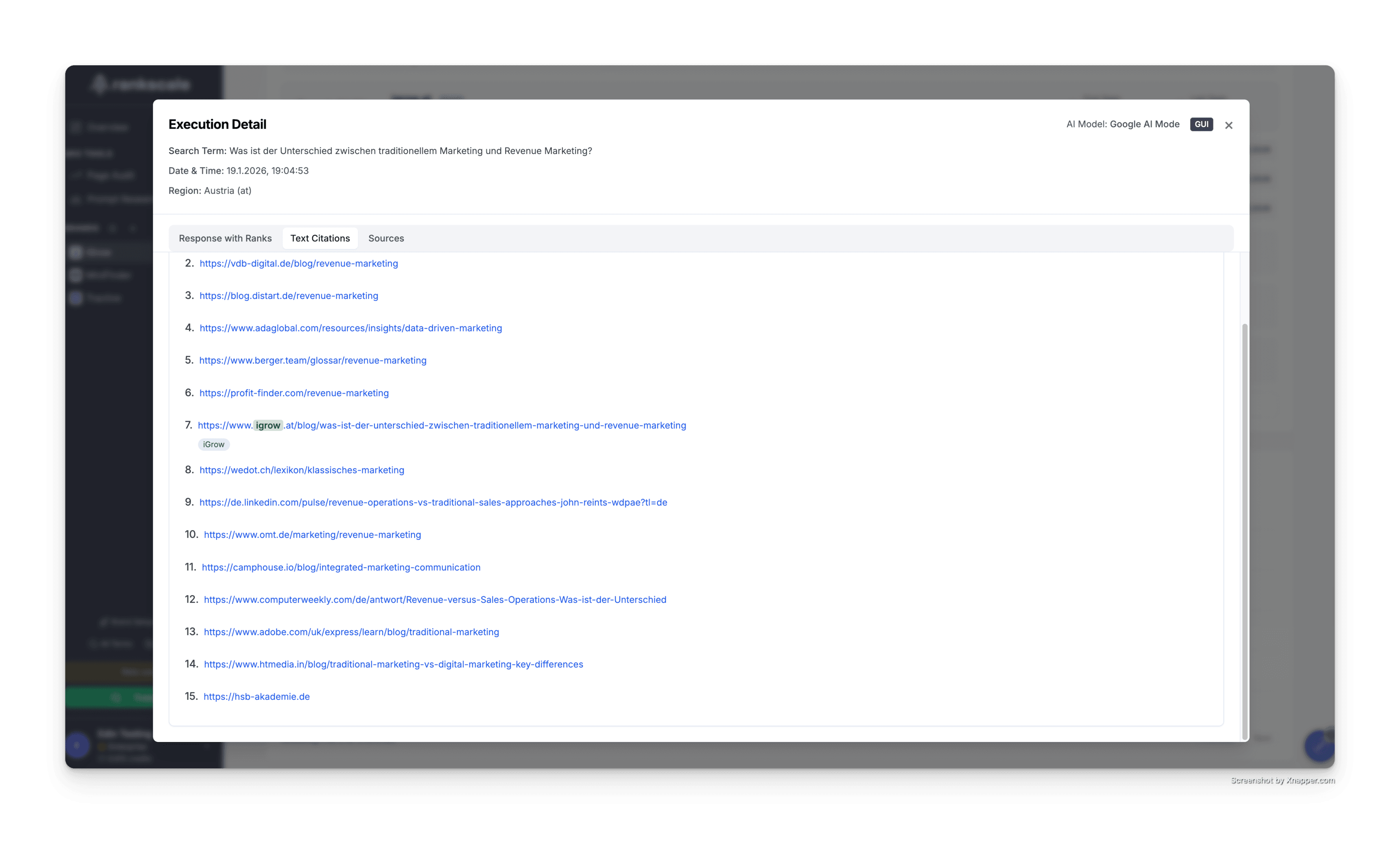Open the LinkedIn revenue operations article link
The height and width of the screenshot is (850, 1400).
click(x=433, y=502)
